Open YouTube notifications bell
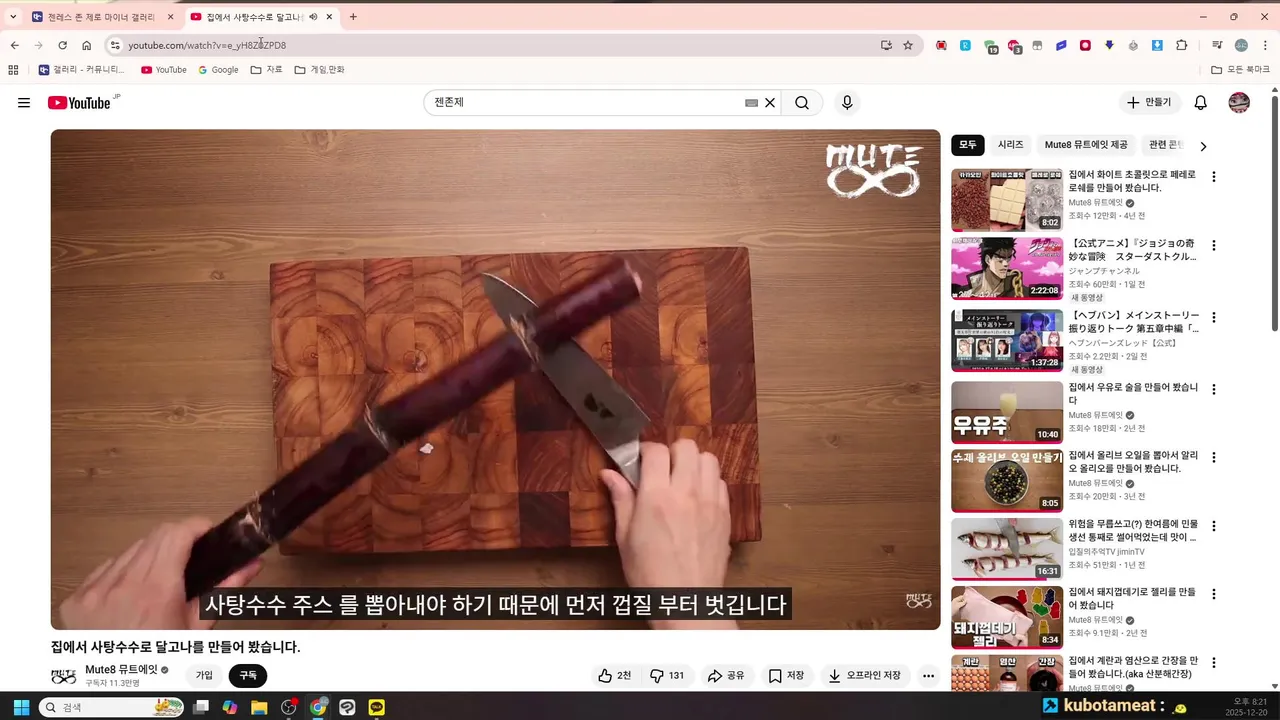Image resolution: width=1280 pixels, height=720 pixels. point(1201,103)
